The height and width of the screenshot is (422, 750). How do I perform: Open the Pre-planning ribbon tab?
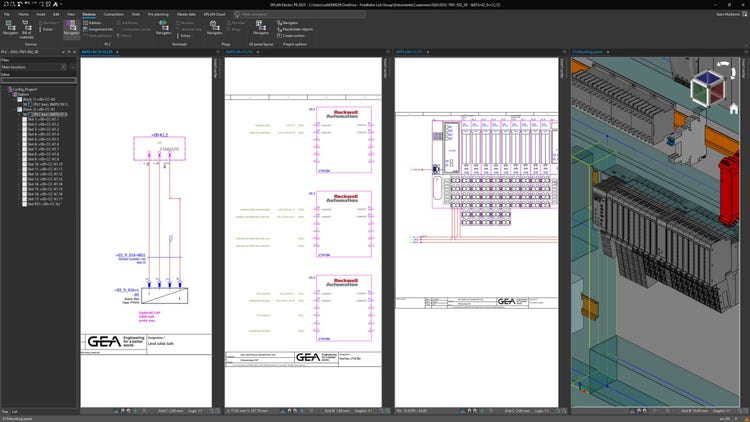point(158,15)
